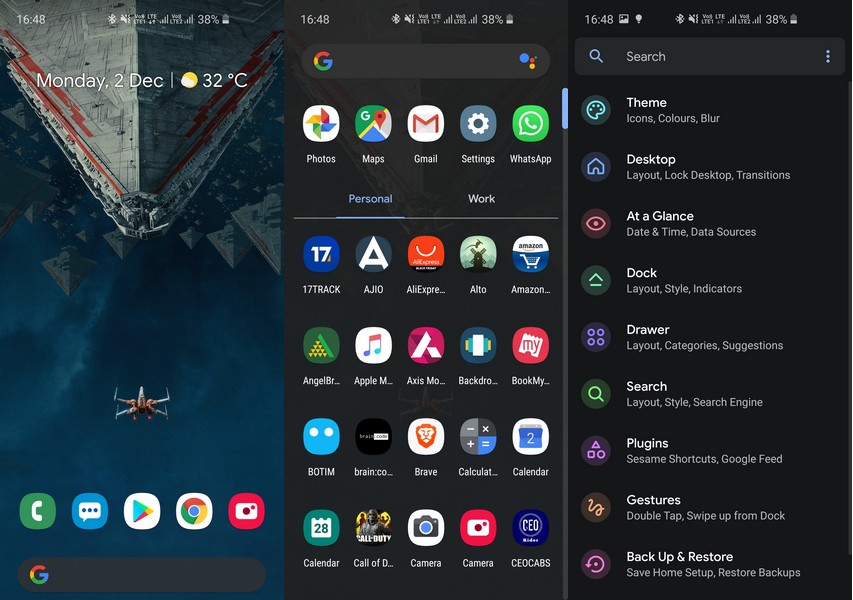Open the BOTIM app
This screenshot has height=600, width=853.
(321, 436)
